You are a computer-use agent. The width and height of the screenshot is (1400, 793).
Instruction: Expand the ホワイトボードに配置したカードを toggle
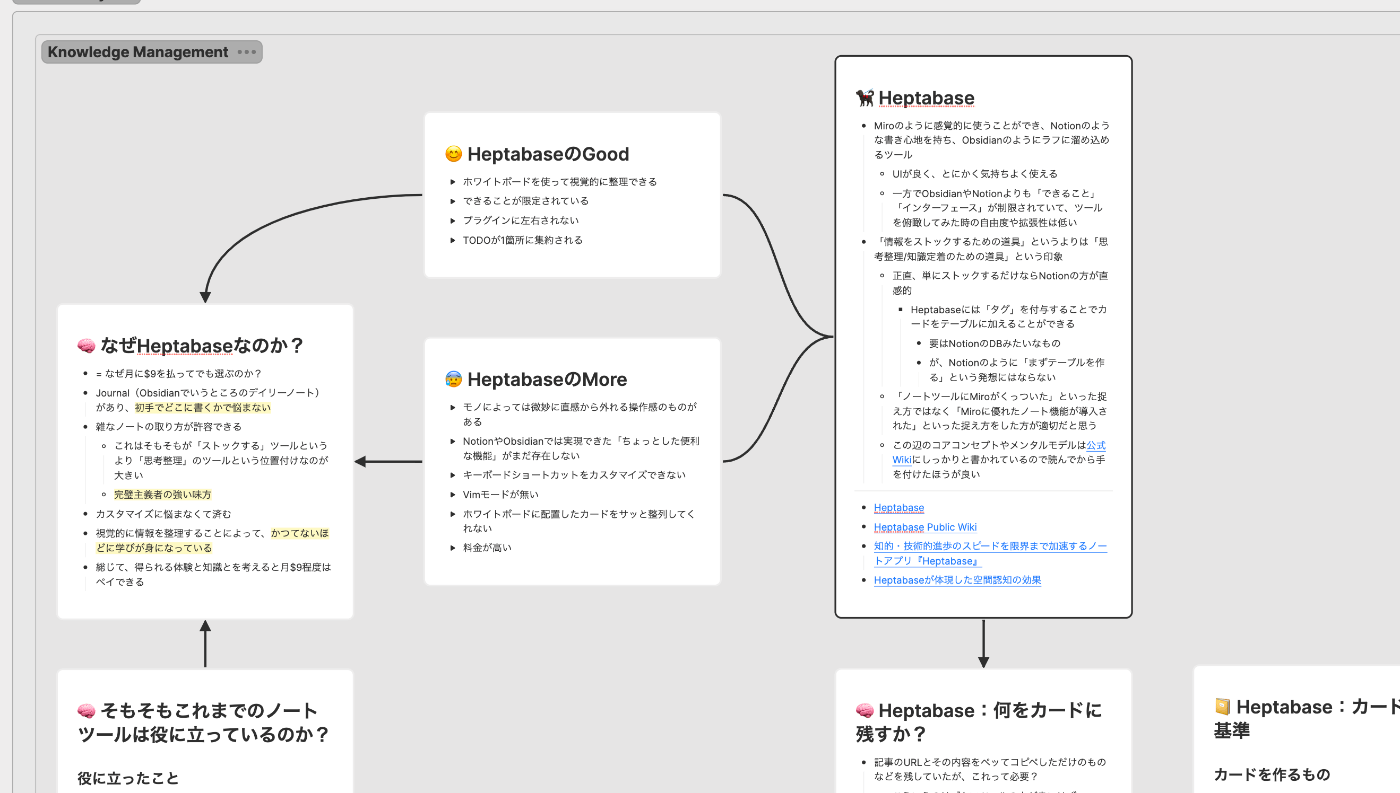pos(453,514)
